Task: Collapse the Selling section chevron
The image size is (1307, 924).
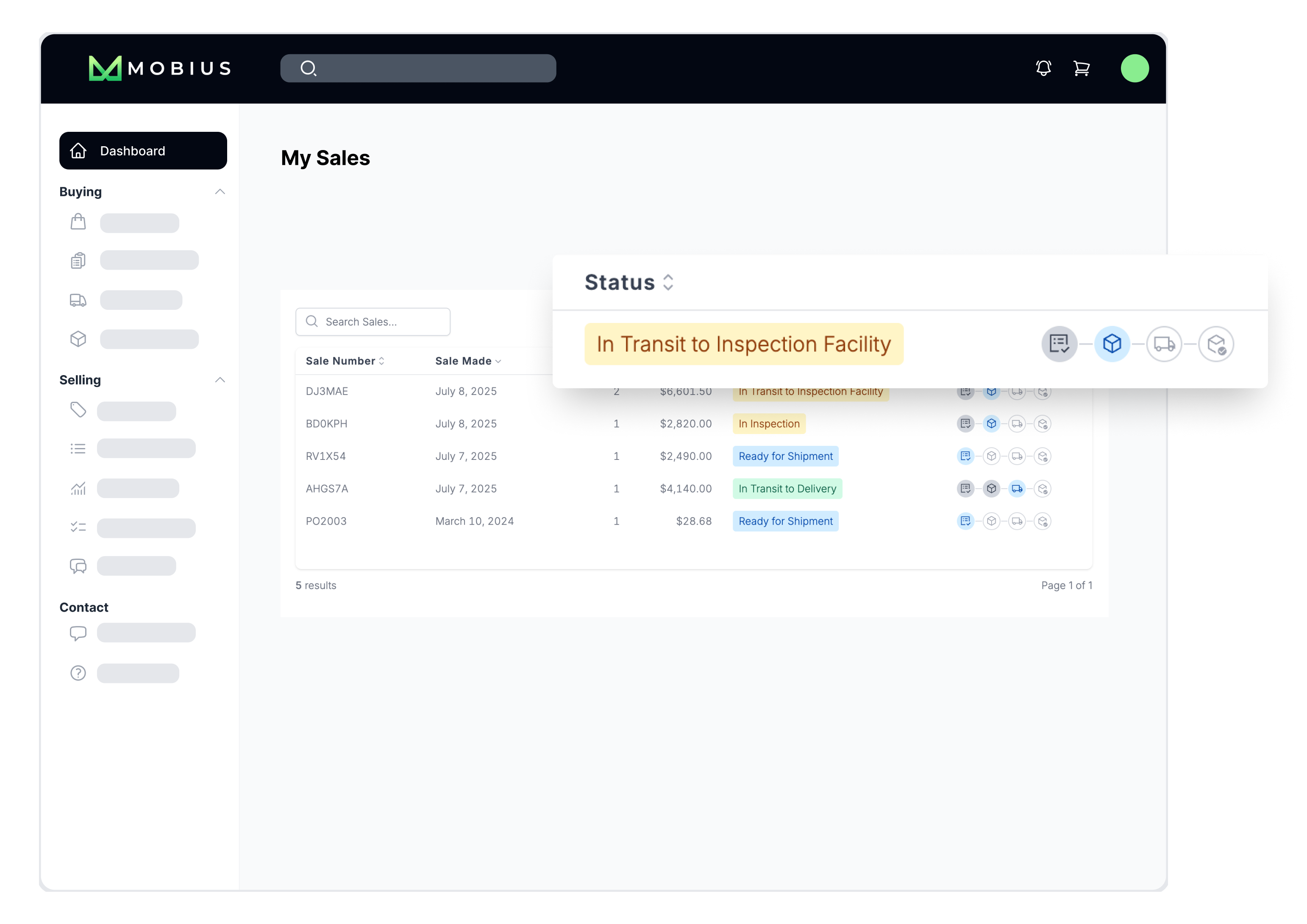Action: click(x=220, y=380)
